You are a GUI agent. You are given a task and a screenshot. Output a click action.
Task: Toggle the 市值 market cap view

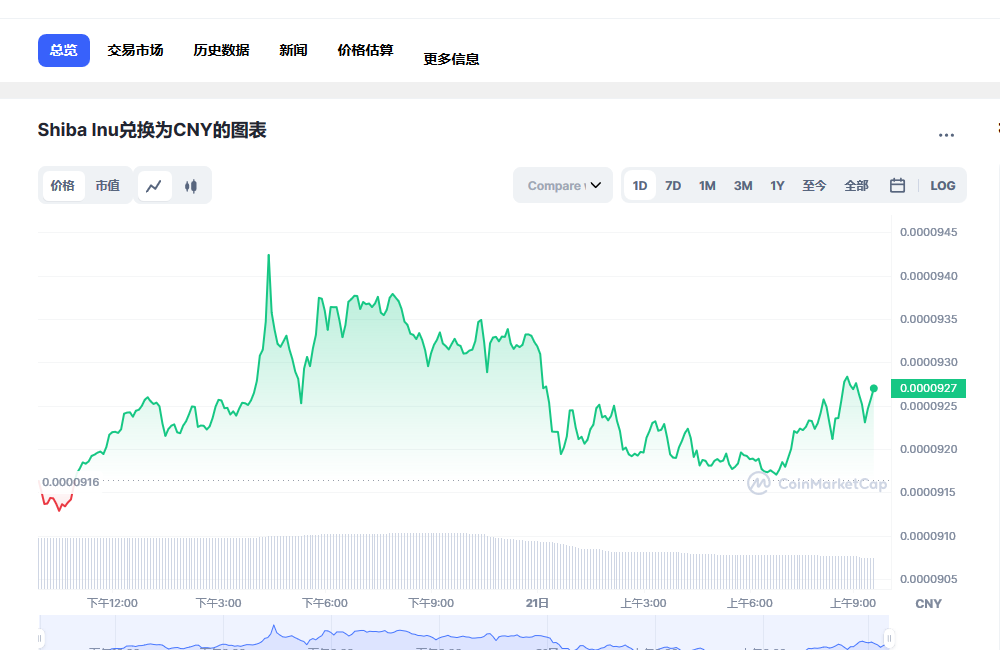[x=108, y=186]
